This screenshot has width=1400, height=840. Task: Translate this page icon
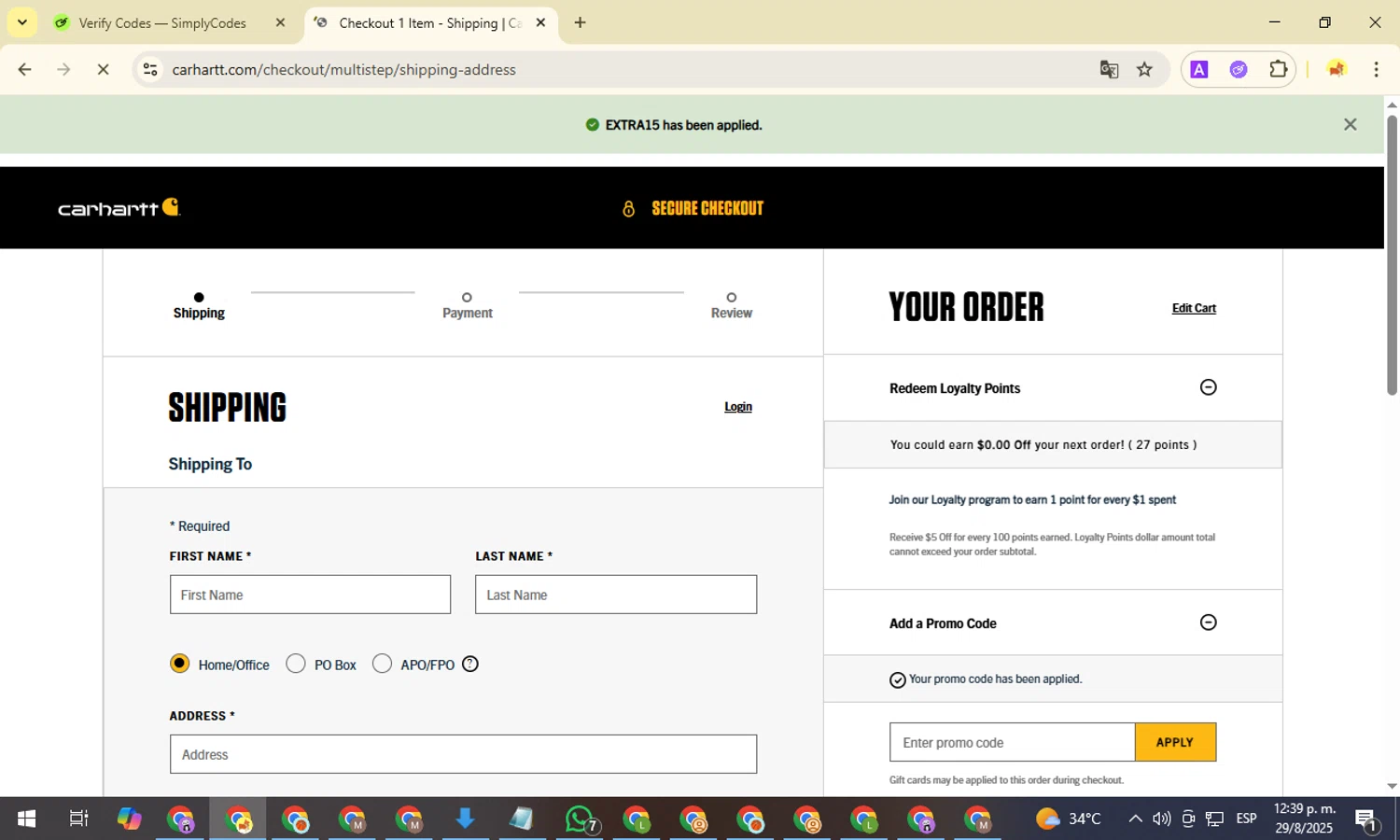1109,69
